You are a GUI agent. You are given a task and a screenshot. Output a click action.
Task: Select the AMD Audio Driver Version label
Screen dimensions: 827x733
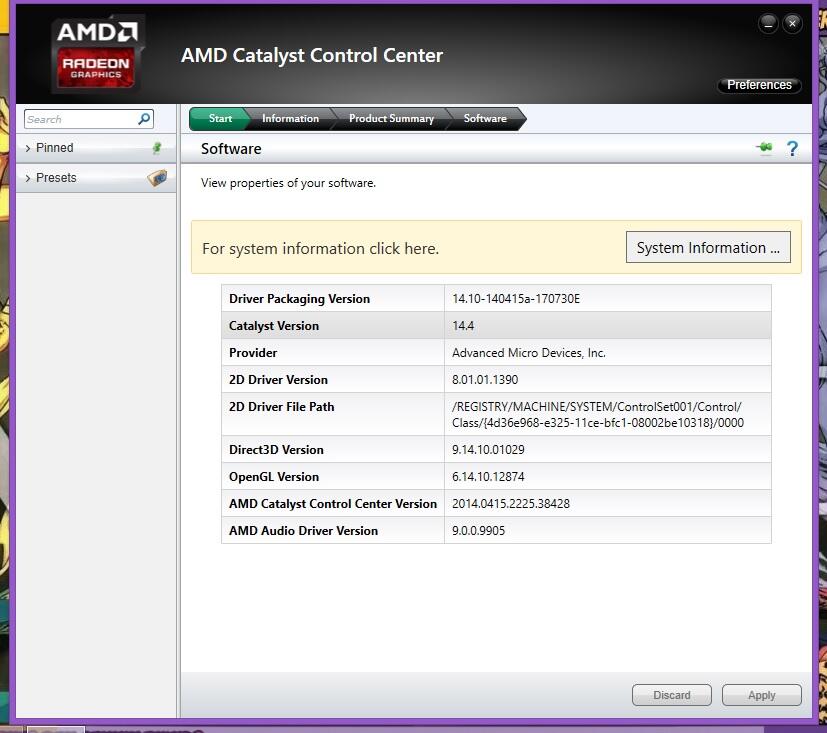point(303,531)
